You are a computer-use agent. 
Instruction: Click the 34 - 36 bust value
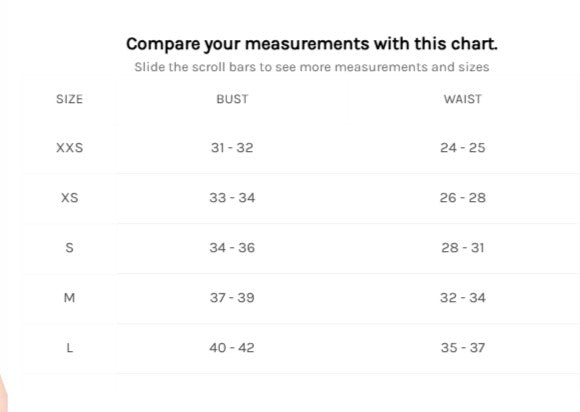[232, 247]
